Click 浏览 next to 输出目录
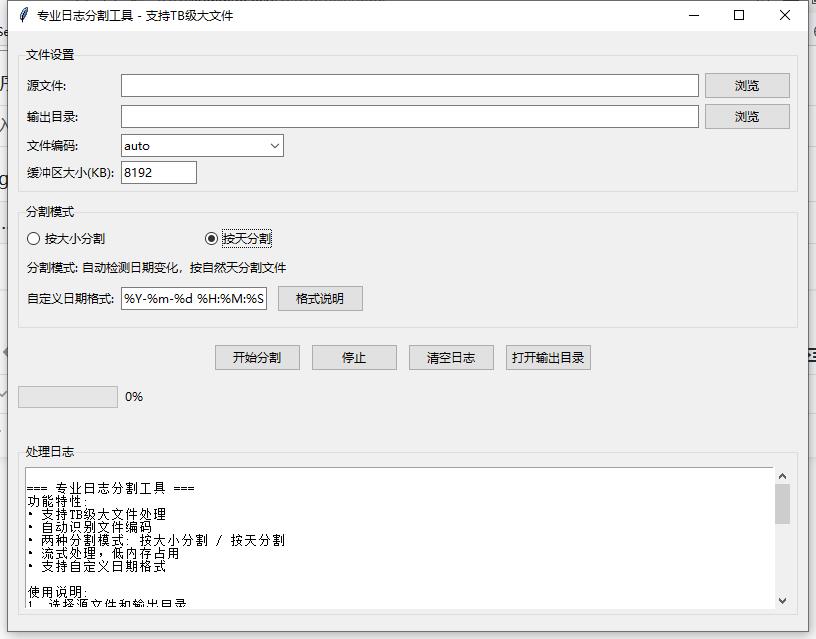The width and height of the screenshot is (816, 639). point(746,116)
